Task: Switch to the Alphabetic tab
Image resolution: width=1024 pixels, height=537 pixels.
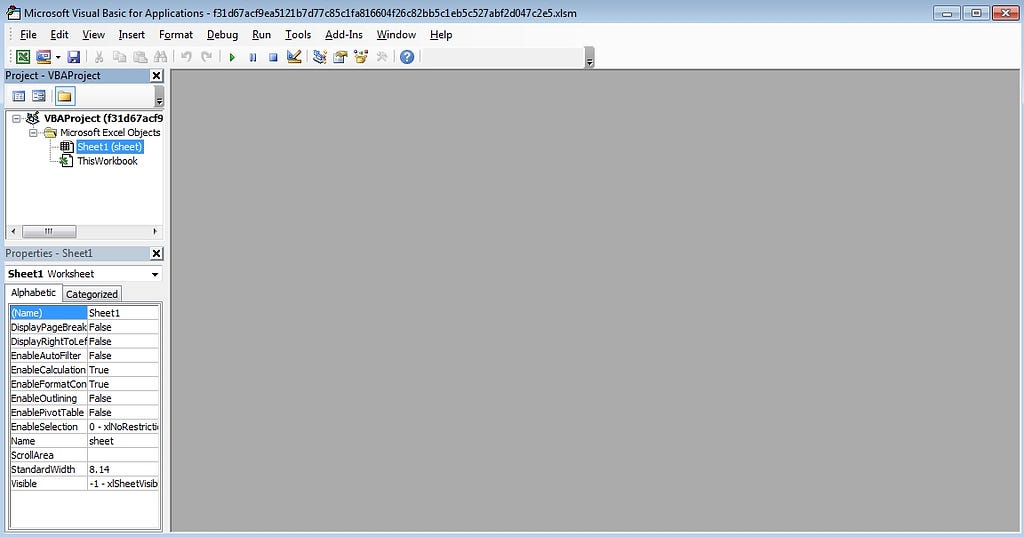Action: click(x=33, y=293)
